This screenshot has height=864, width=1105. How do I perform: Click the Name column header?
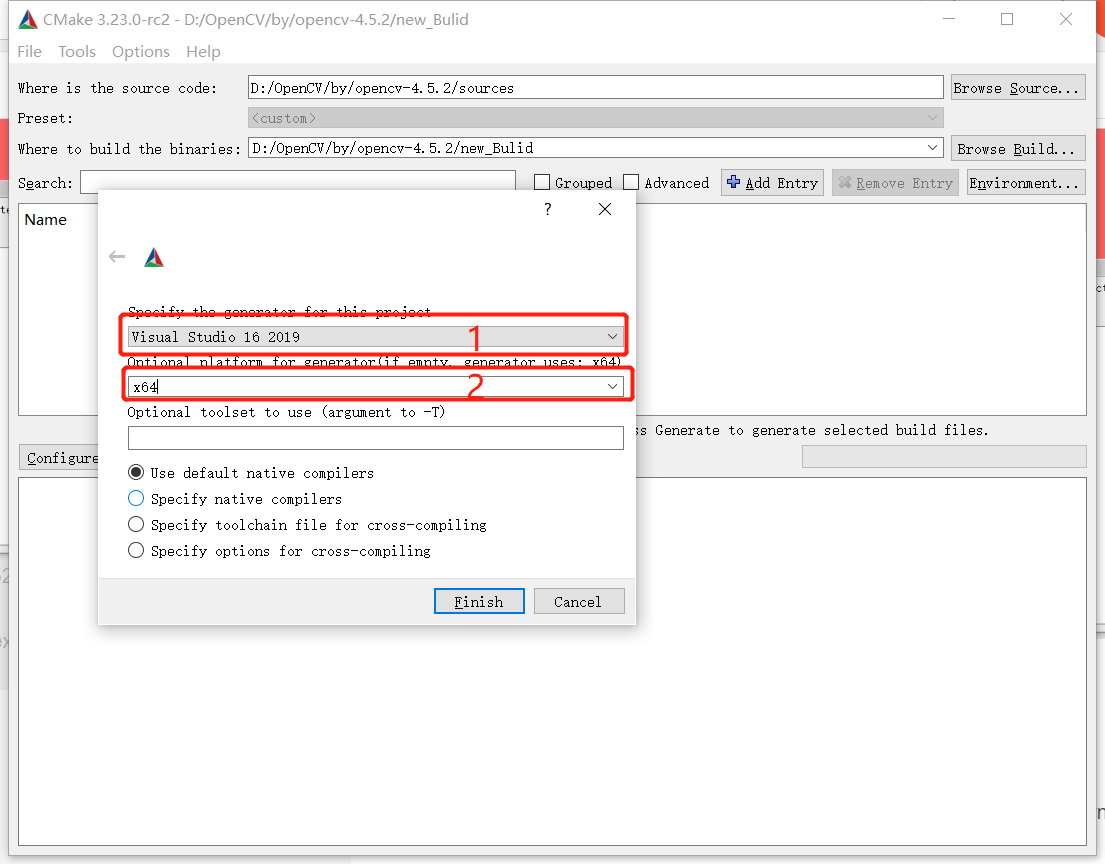coord(45,219)
